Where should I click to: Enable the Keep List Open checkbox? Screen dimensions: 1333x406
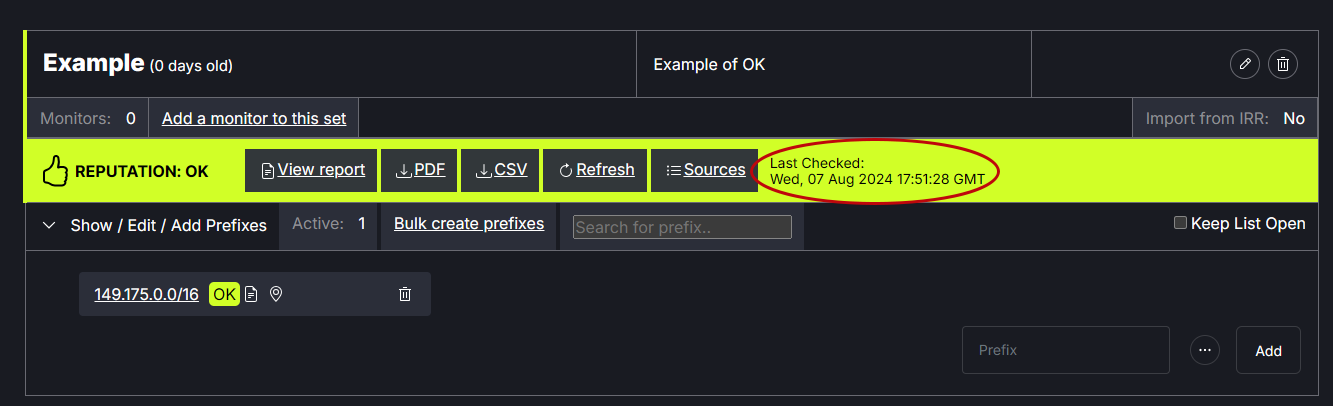1180,223
